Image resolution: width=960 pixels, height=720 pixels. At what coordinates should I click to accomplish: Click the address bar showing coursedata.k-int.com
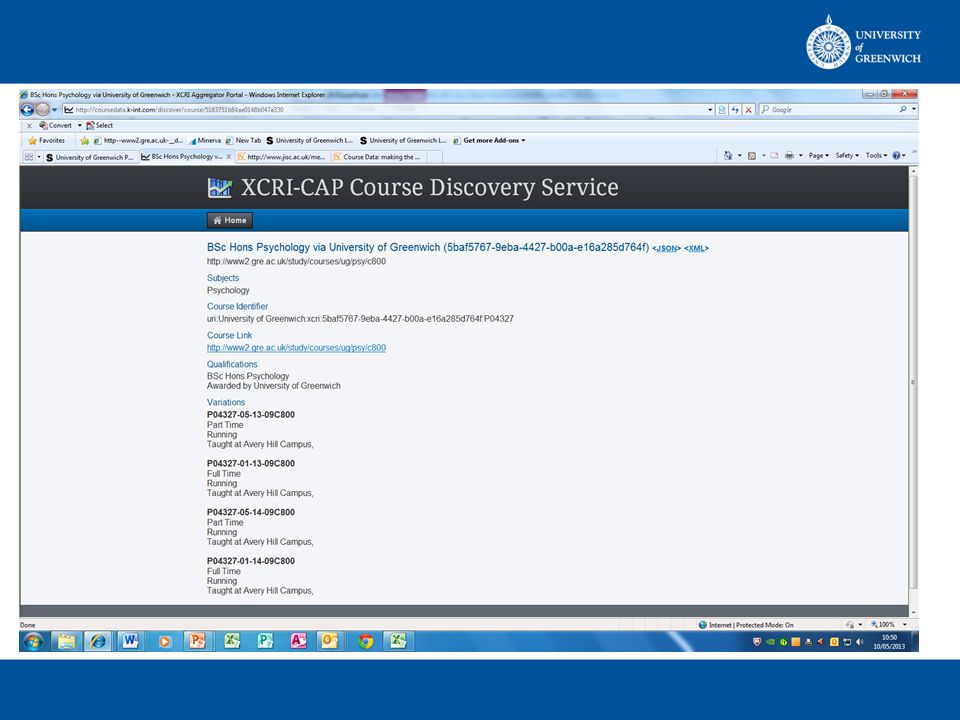[384, 110]
